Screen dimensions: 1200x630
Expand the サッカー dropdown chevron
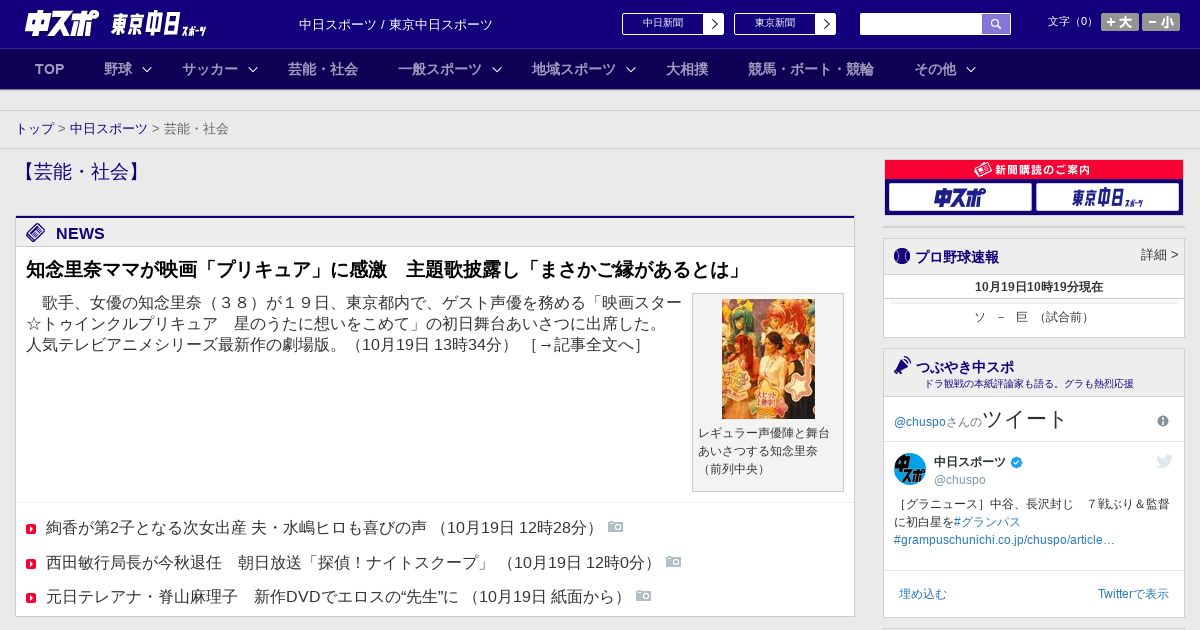[253, 69]
